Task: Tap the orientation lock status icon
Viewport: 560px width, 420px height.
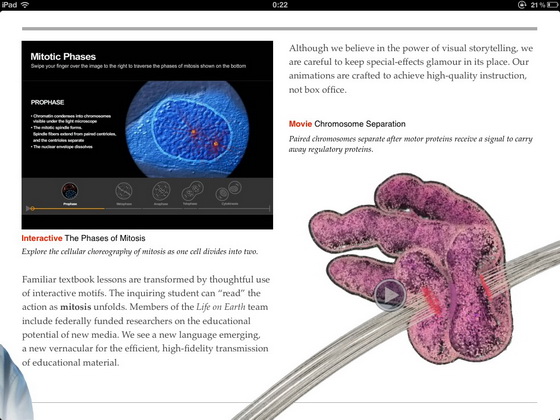Action: pos(522,5)
